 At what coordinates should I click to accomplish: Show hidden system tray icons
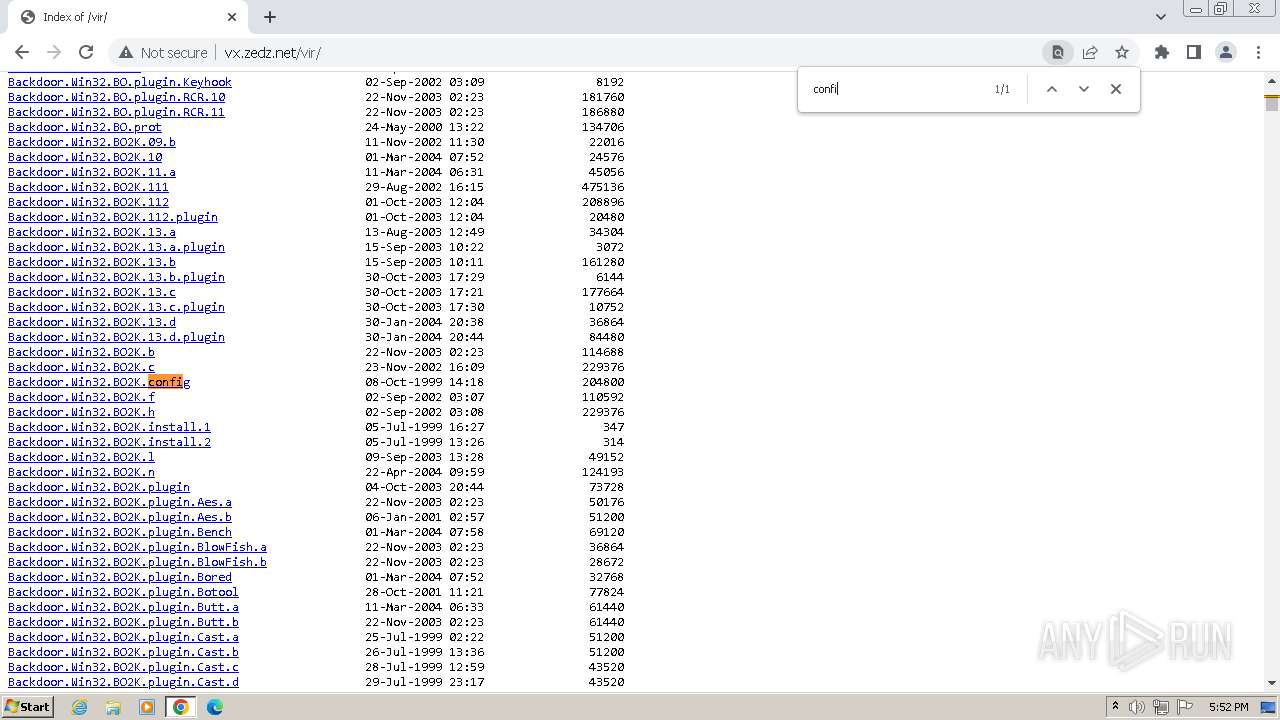pyautogui.click(x=1115, y=706)
